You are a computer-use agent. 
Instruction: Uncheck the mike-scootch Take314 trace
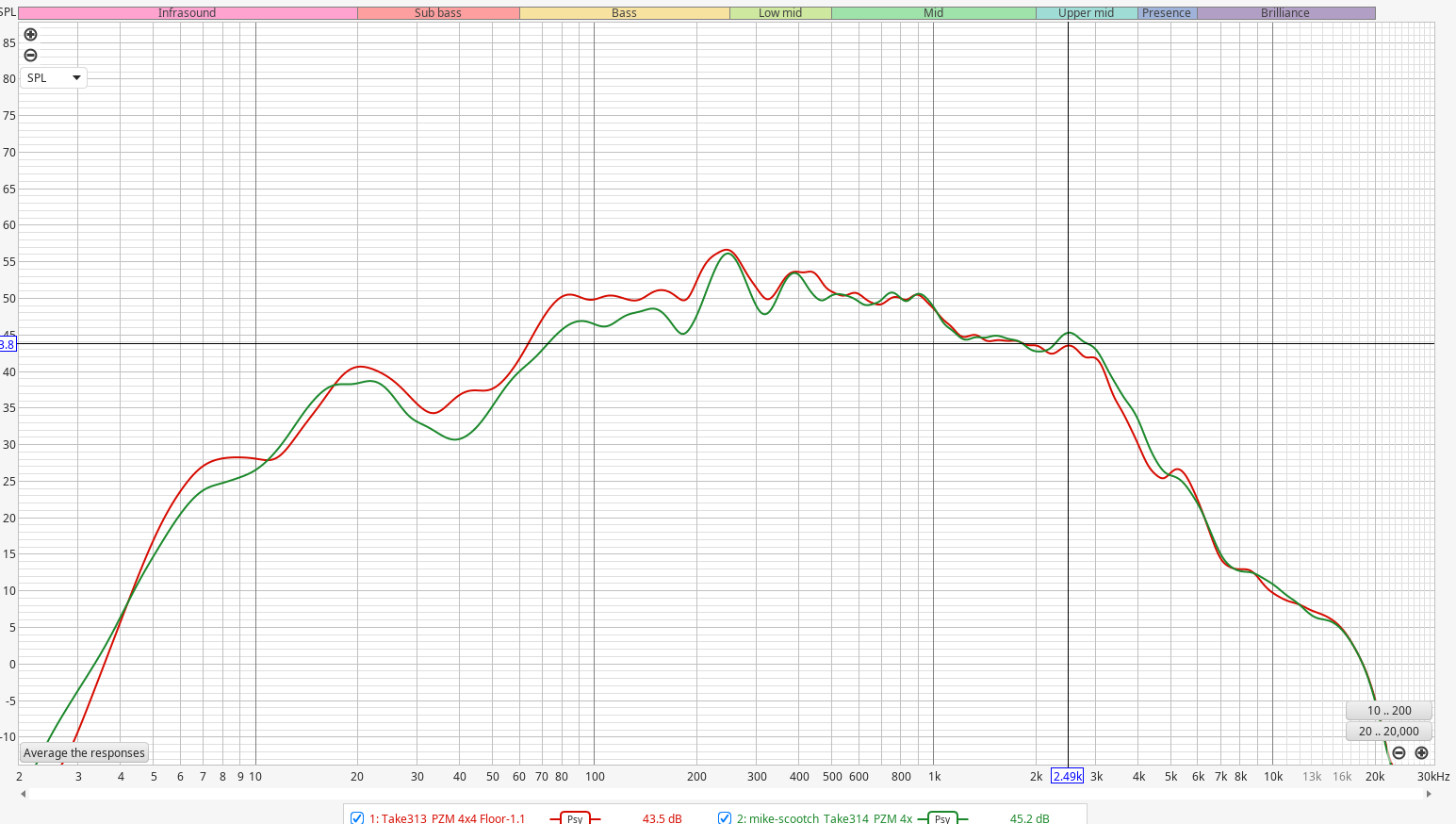coord(725,817)
